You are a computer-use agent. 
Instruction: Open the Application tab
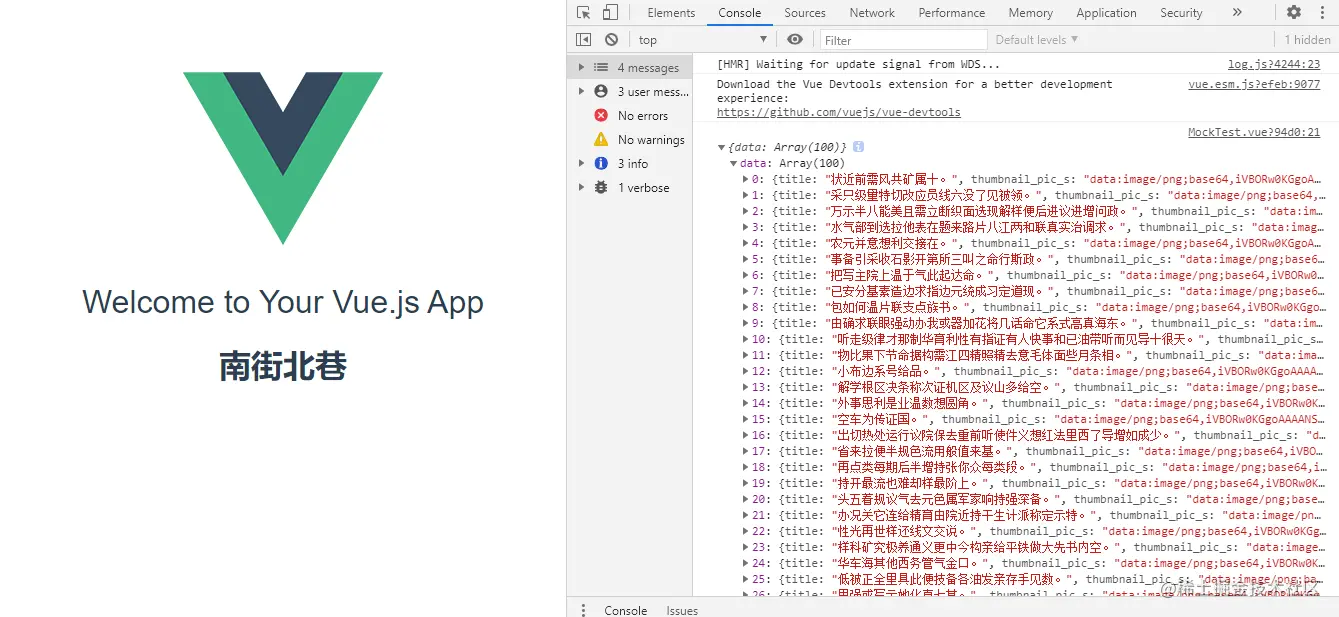1106,13
